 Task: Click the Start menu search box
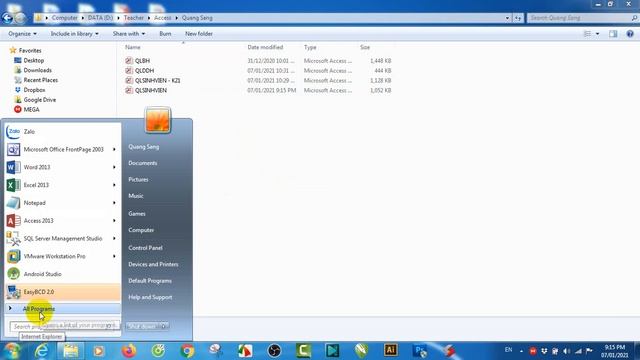(64, 326)
